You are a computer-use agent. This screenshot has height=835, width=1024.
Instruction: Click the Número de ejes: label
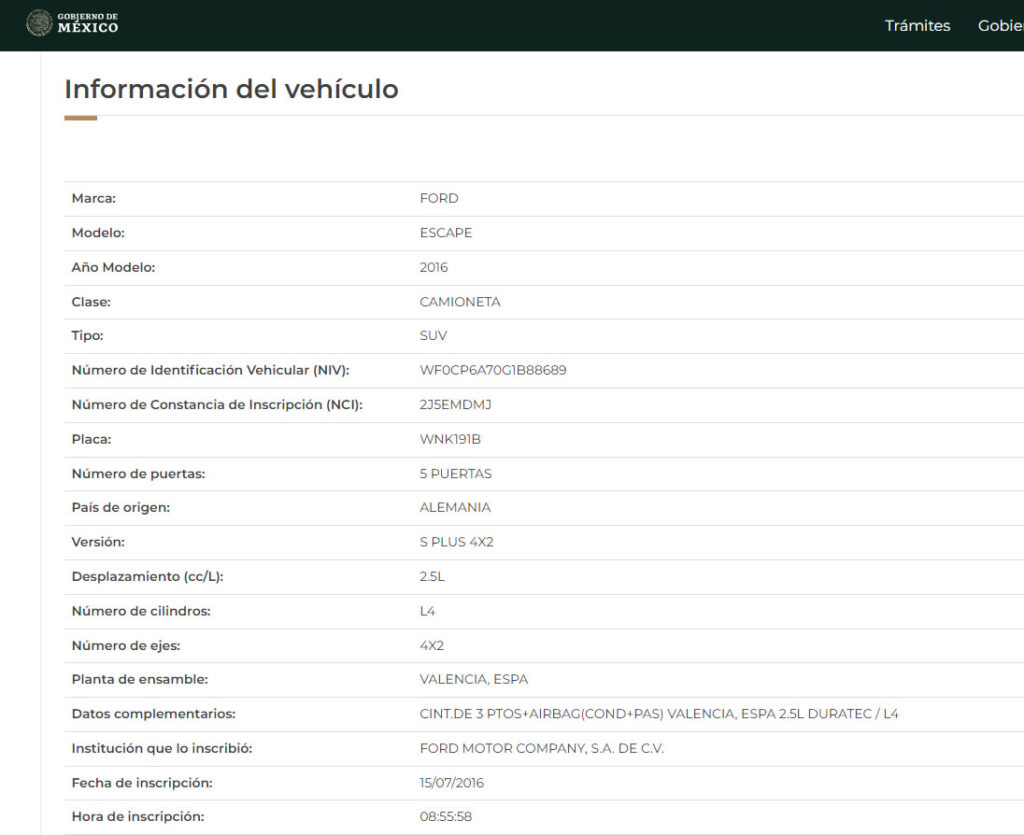125,646
